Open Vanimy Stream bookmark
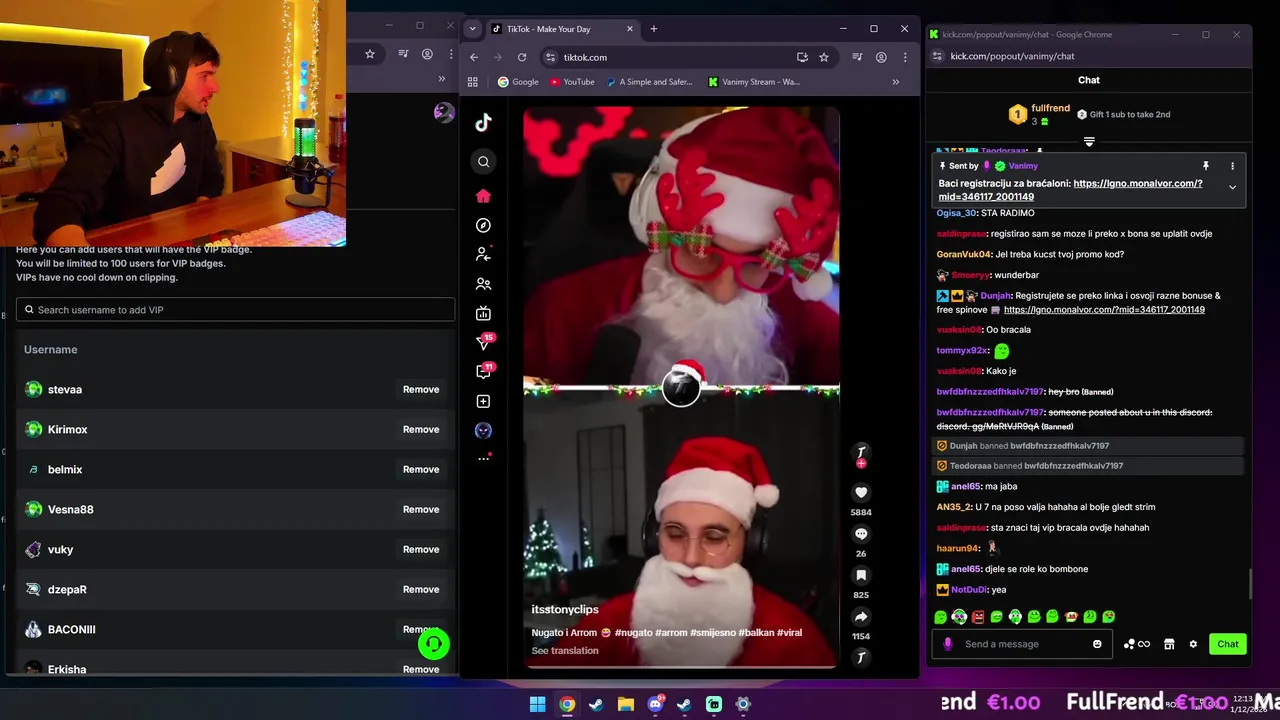 [754, 82]
